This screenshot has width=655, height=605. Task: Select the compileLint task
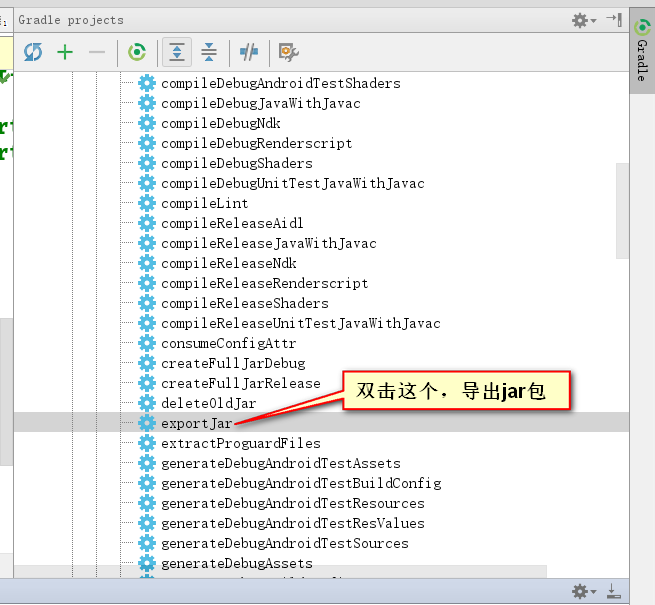coord(205,203)
